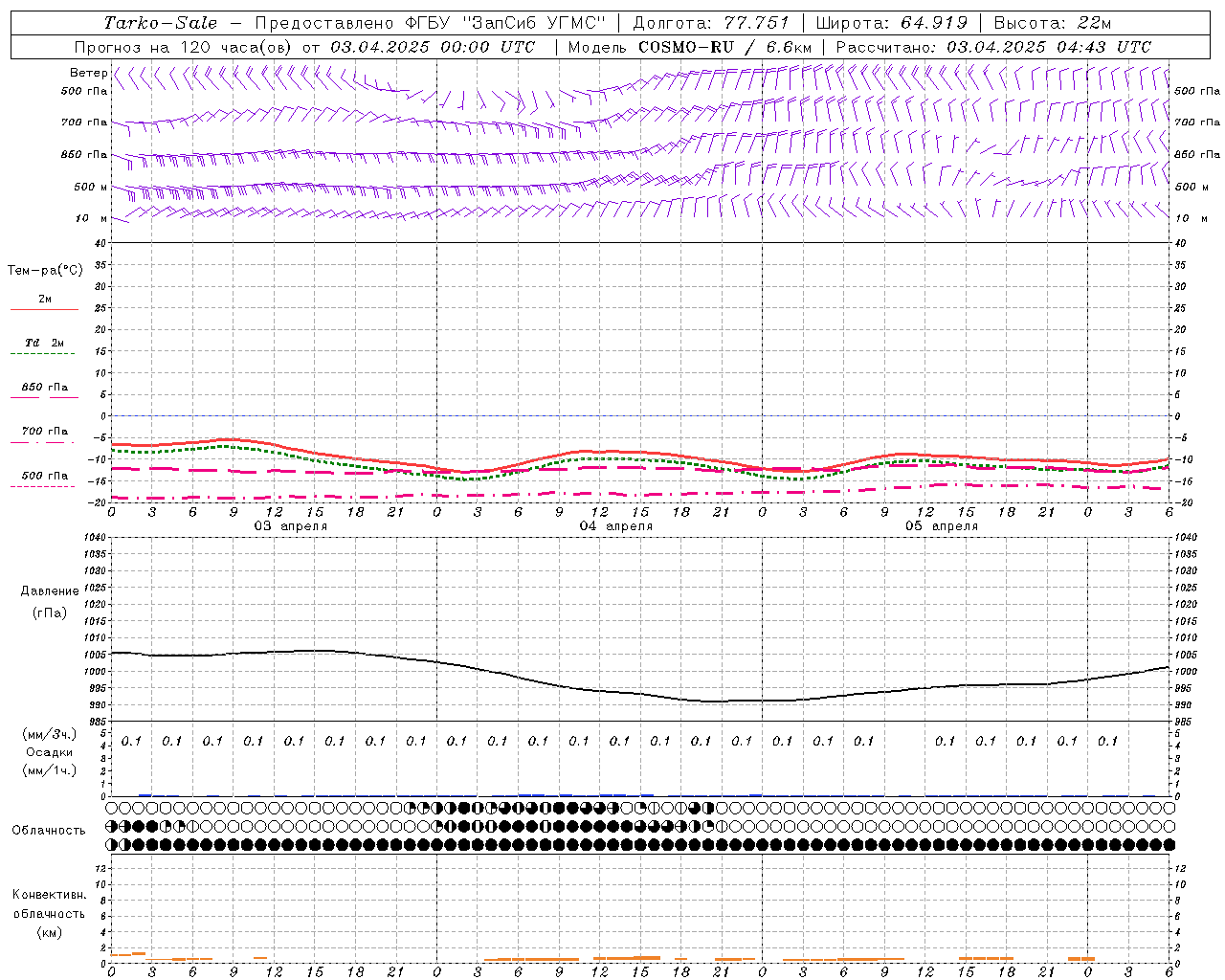Click the latitude value Широта: 64.919

coord(891,23)
